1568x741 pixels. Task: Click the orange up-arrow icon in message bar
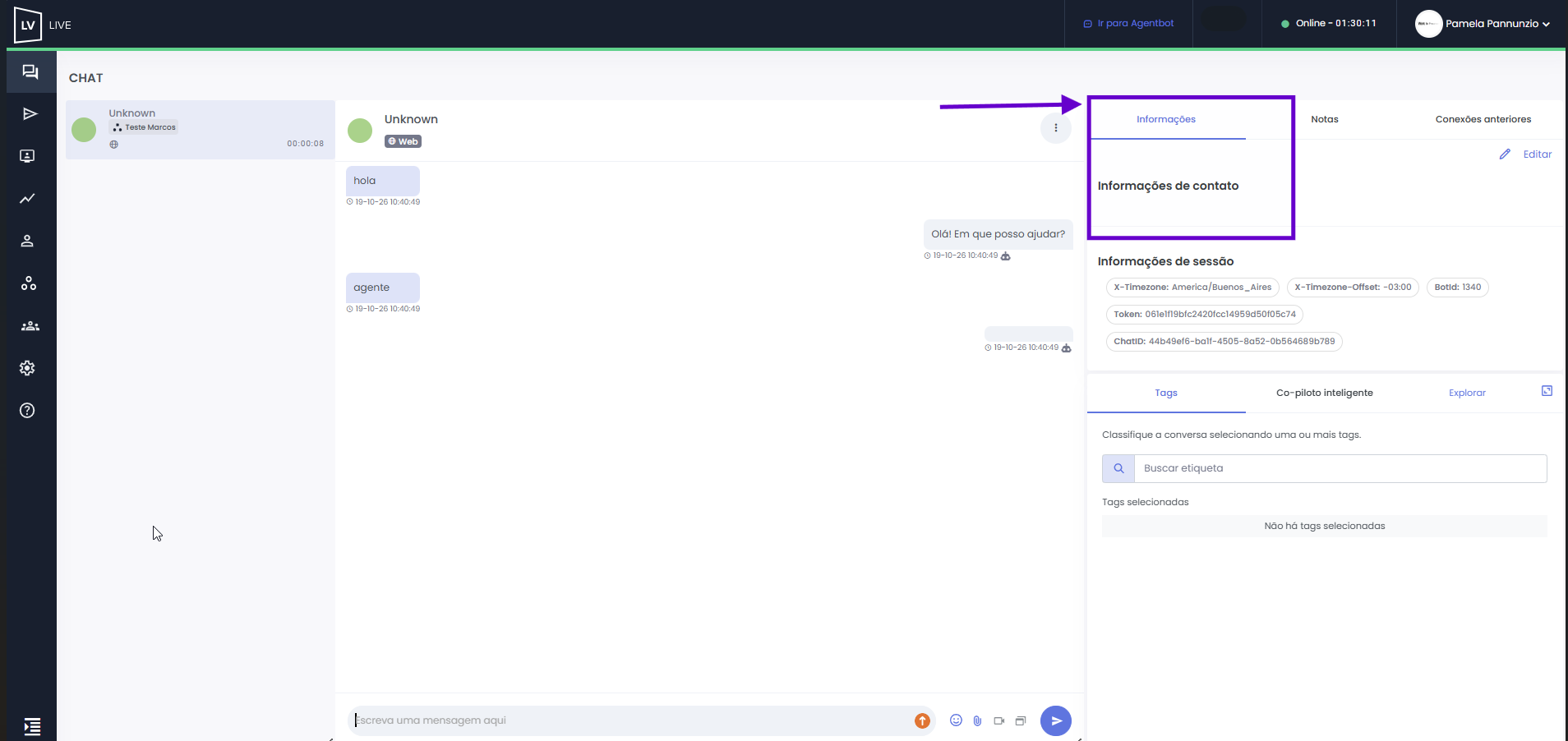click(x=922, y=720)
